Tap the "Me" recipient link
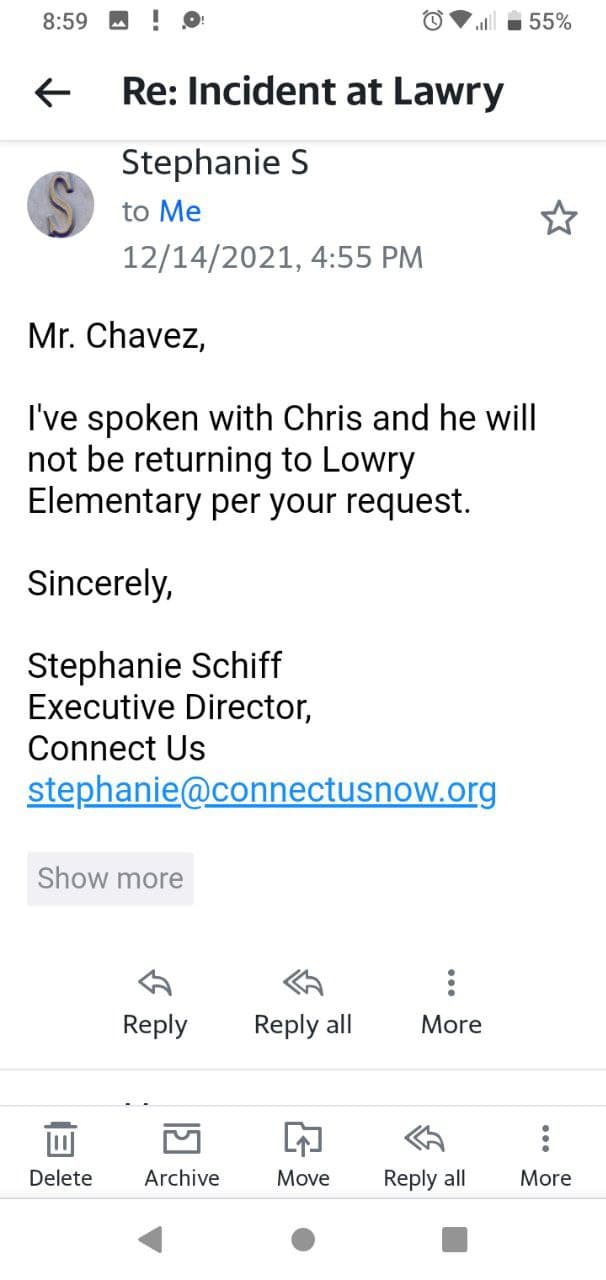Image resolution: width=606 pixels, height=1280 pixels. tap(180, 211)
